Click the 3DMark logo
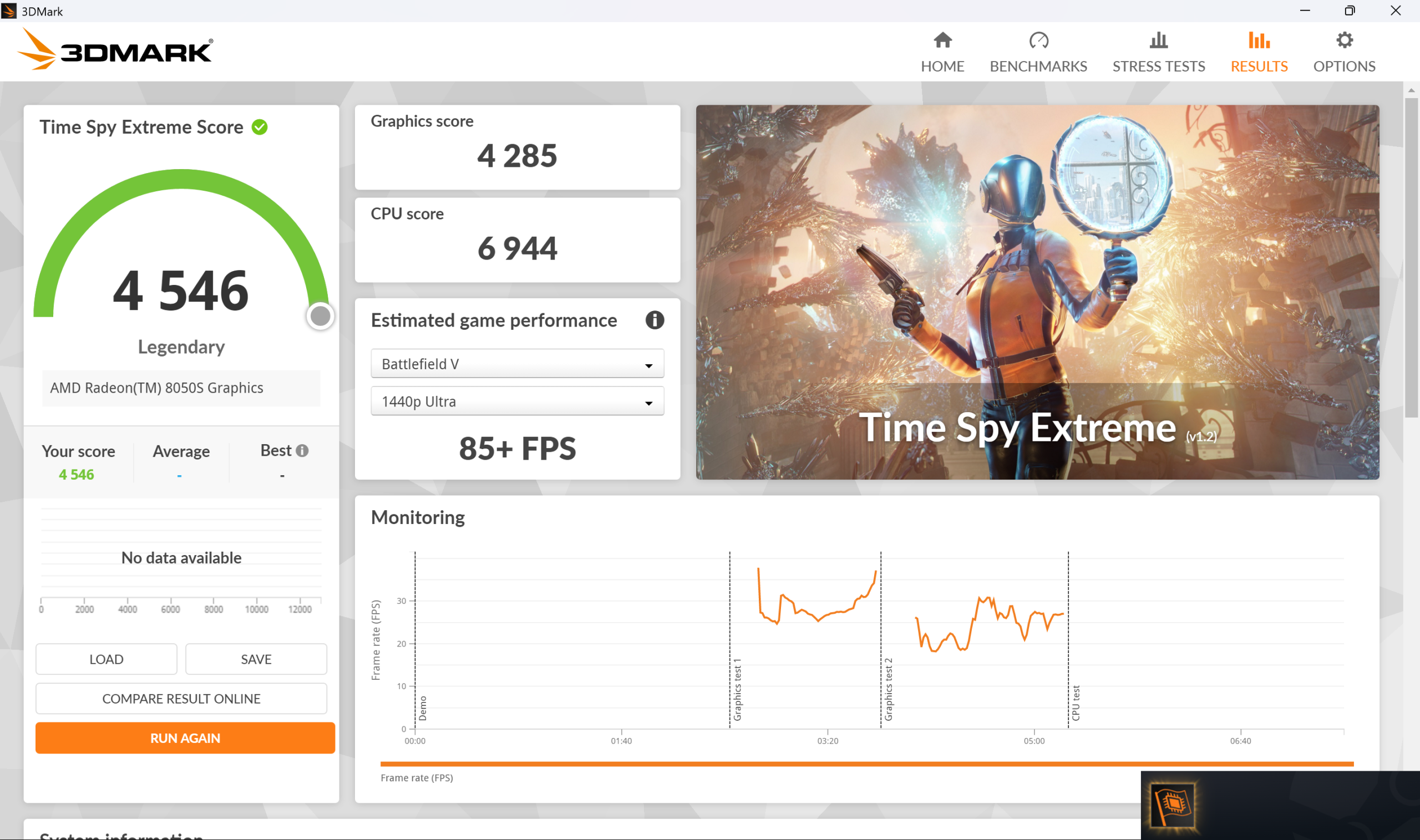This screenshot has height=840, width=1420. [116, 51]
